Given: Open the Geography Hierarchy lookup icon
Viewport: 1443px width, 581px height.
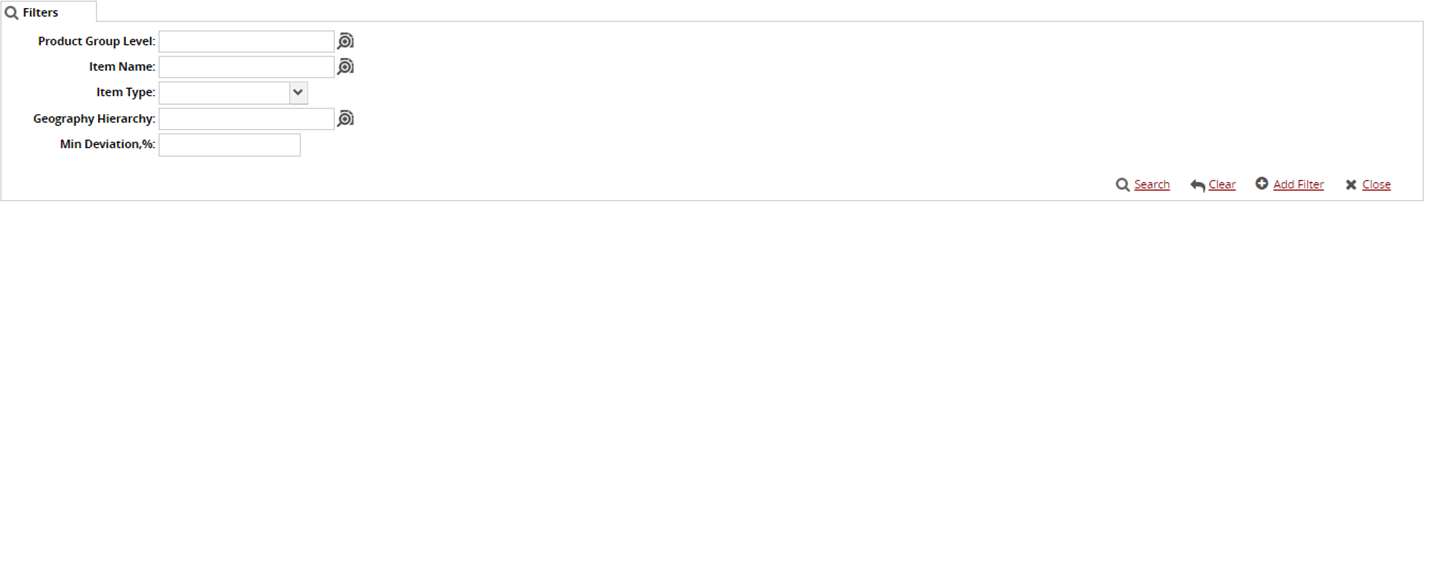Looking at the screenshot, I should click(345, 119).
